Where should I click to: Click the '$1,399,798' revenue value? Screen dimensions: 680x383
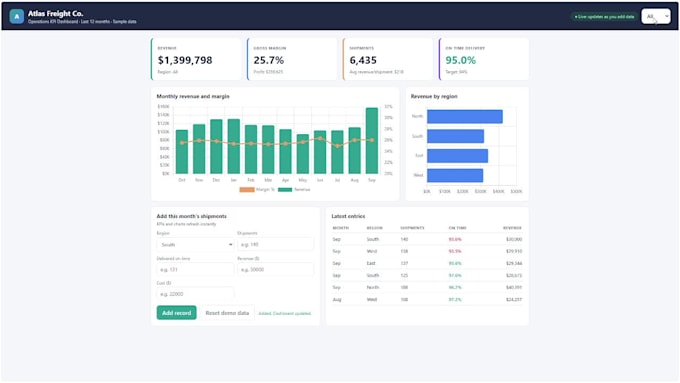[x=185, y=60]
